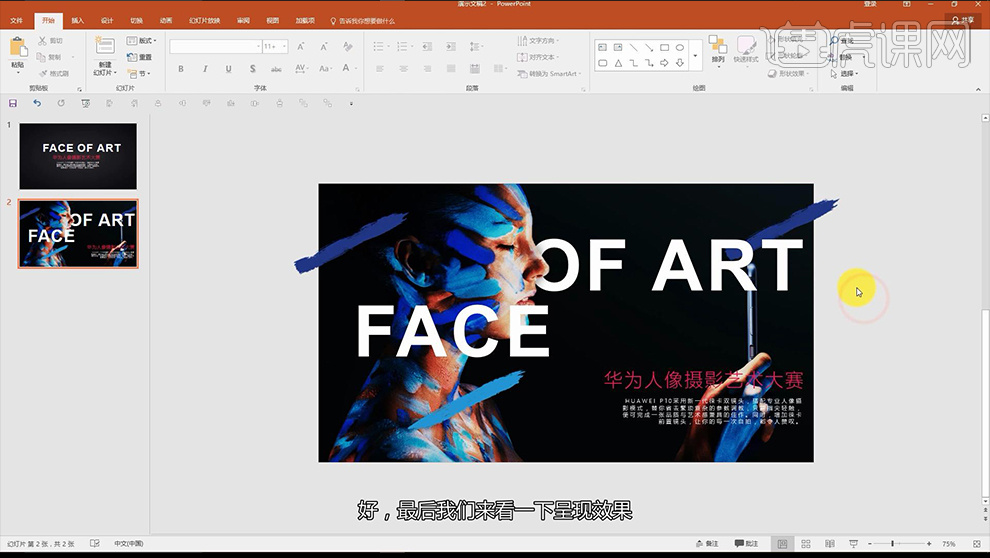
Task: Click 备注 Notes button in status bar
Action: click(707, 543)
